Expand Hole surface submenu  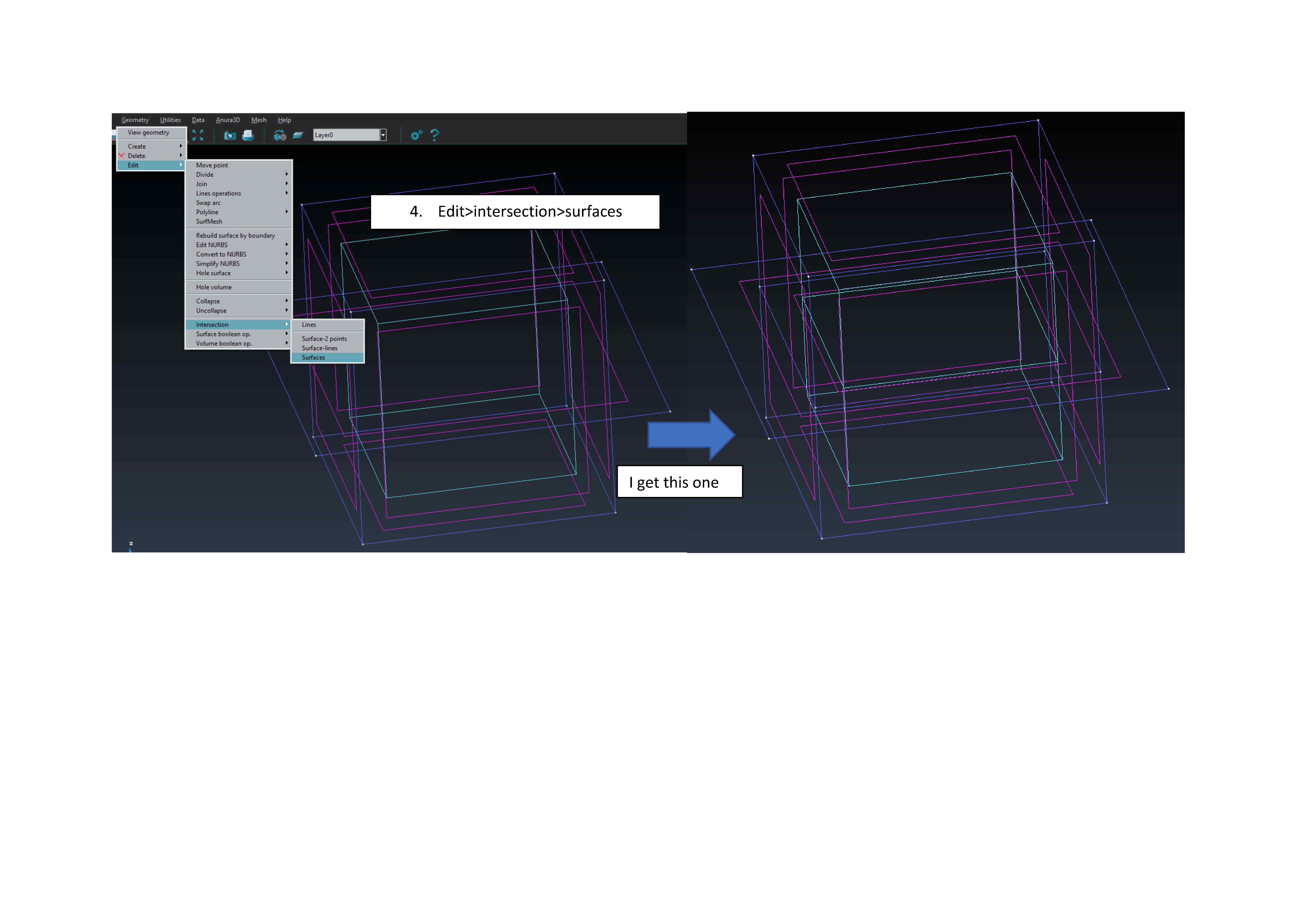click(x=238, y=273)
